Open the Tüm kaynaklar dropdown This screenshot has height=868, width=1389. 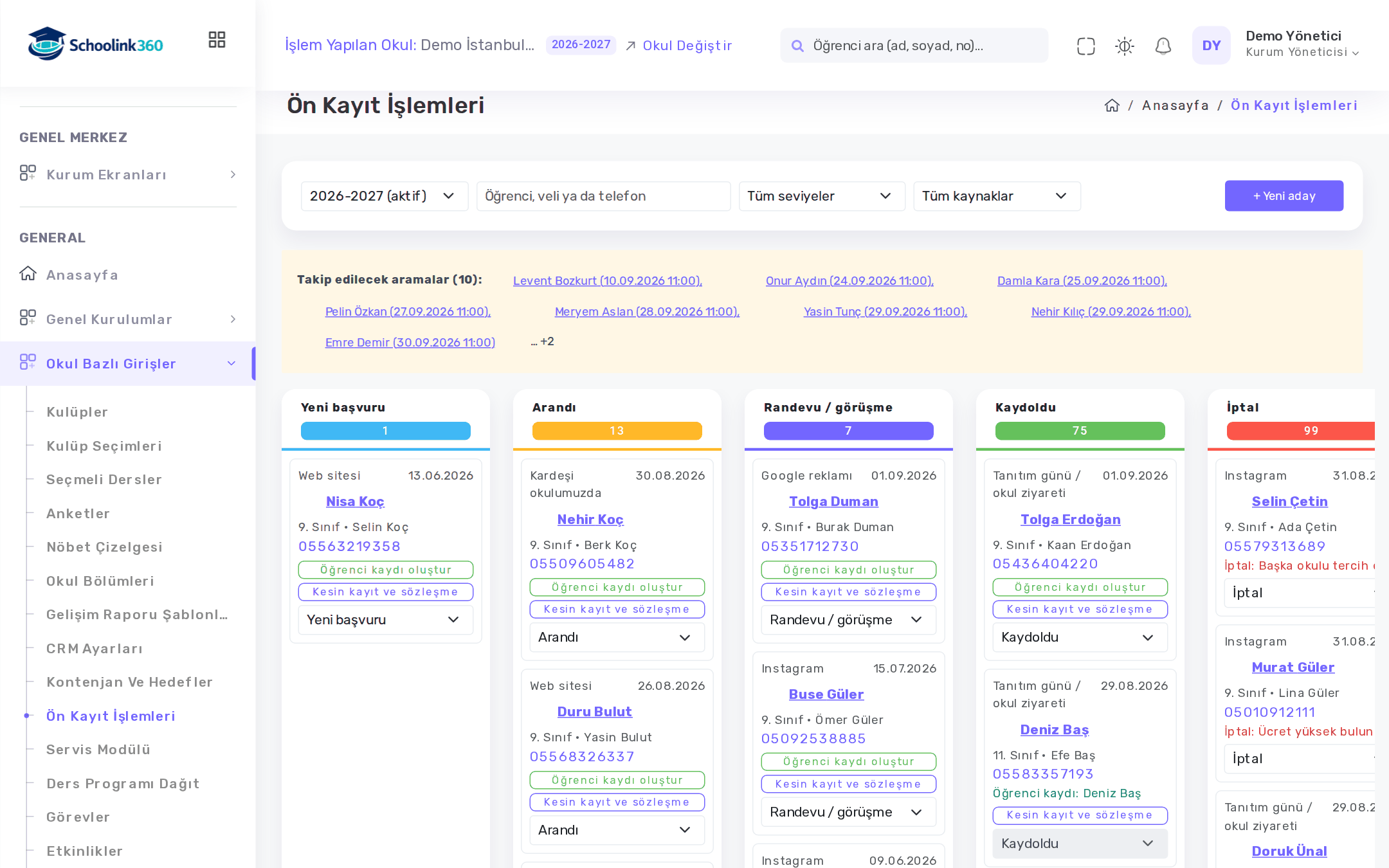[997, 196]
